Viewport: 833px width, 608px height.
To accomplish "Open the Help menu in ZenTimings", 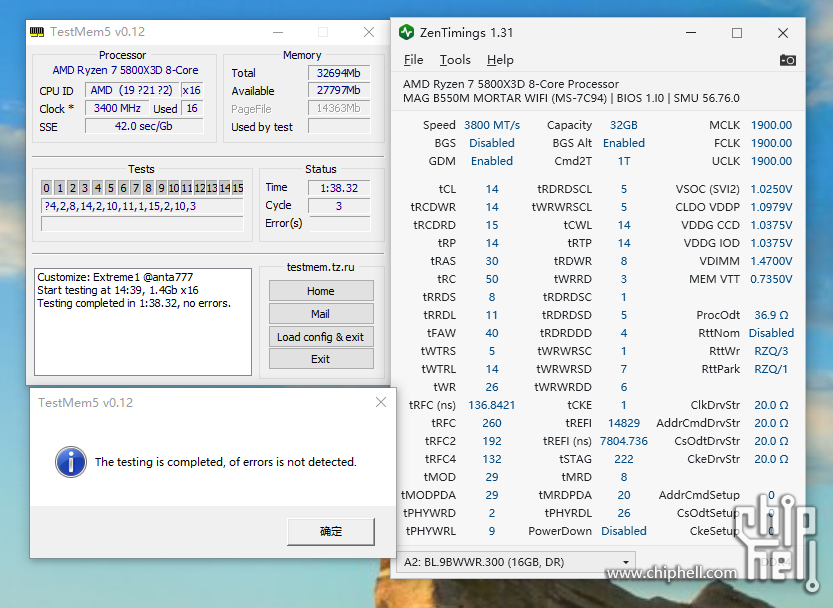I will [500, 60].
